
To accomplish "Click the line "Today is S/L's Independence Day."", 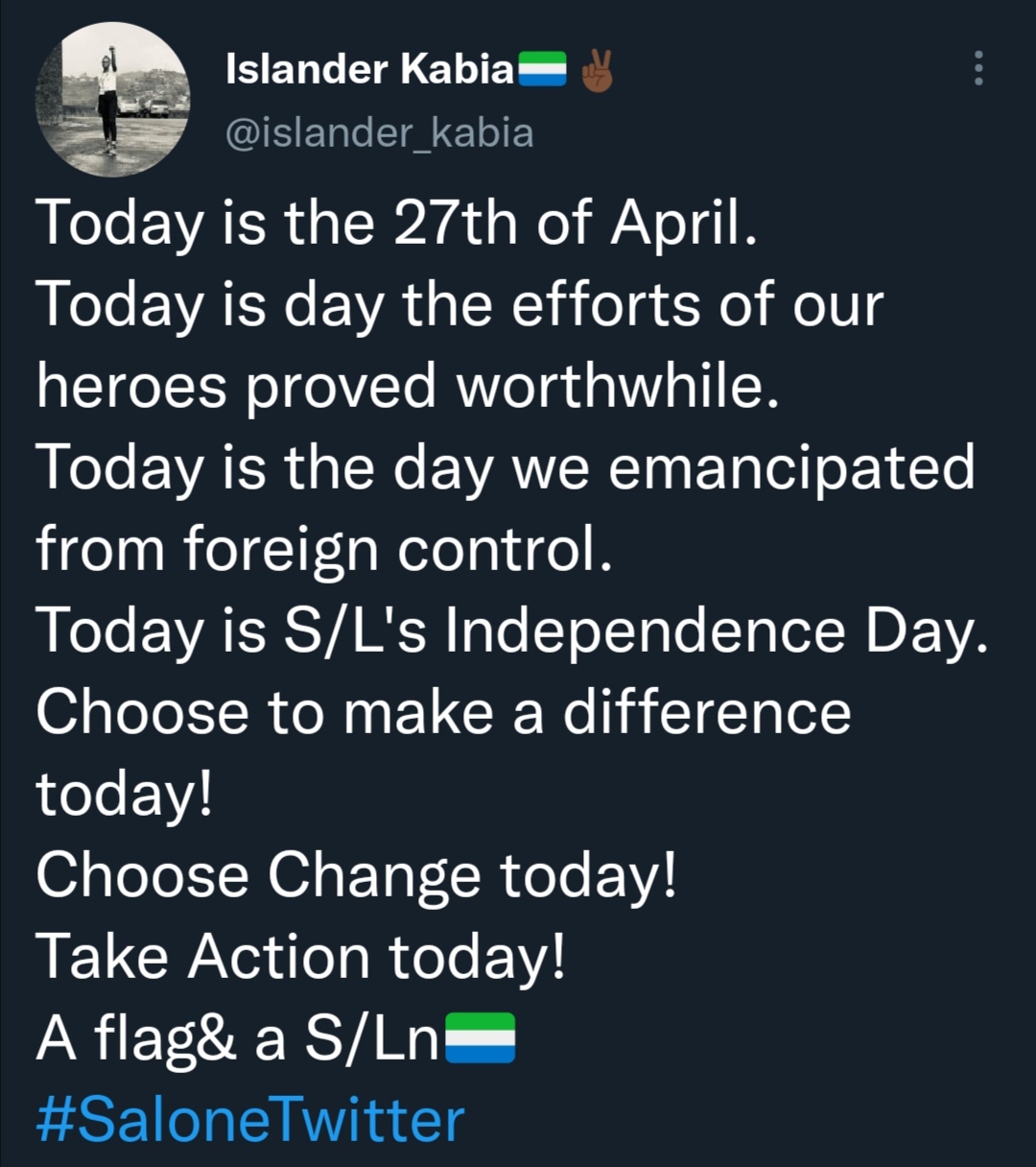I will click(x=511, y=631).
